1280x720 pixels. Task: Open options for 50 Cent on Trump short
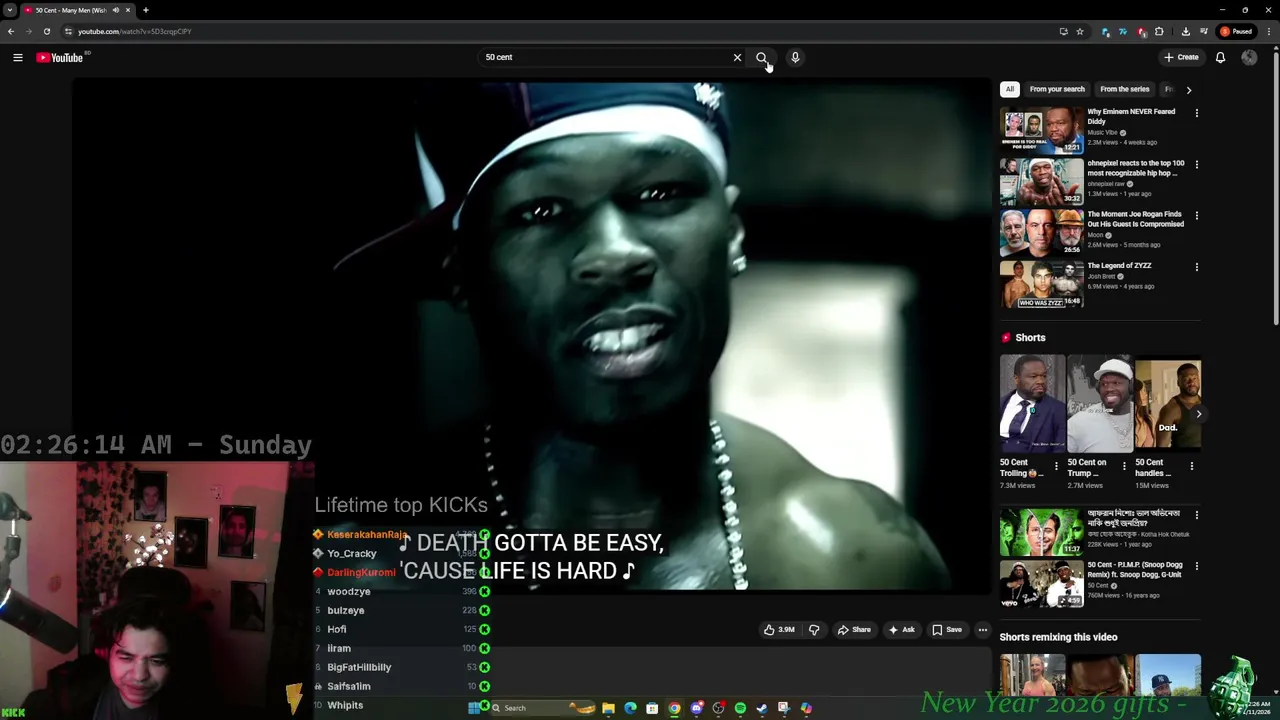pos(1123,466)
